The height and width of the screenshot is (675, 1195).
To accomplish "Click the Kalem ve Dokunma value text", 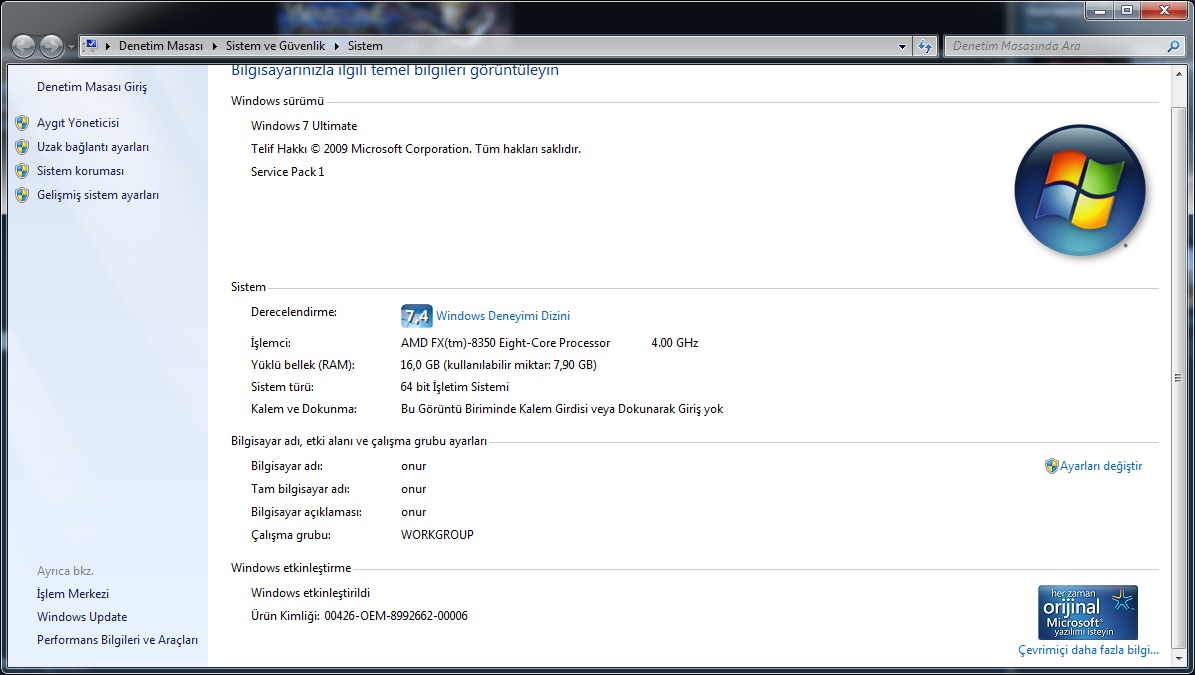I will click(x=562, y=409).
